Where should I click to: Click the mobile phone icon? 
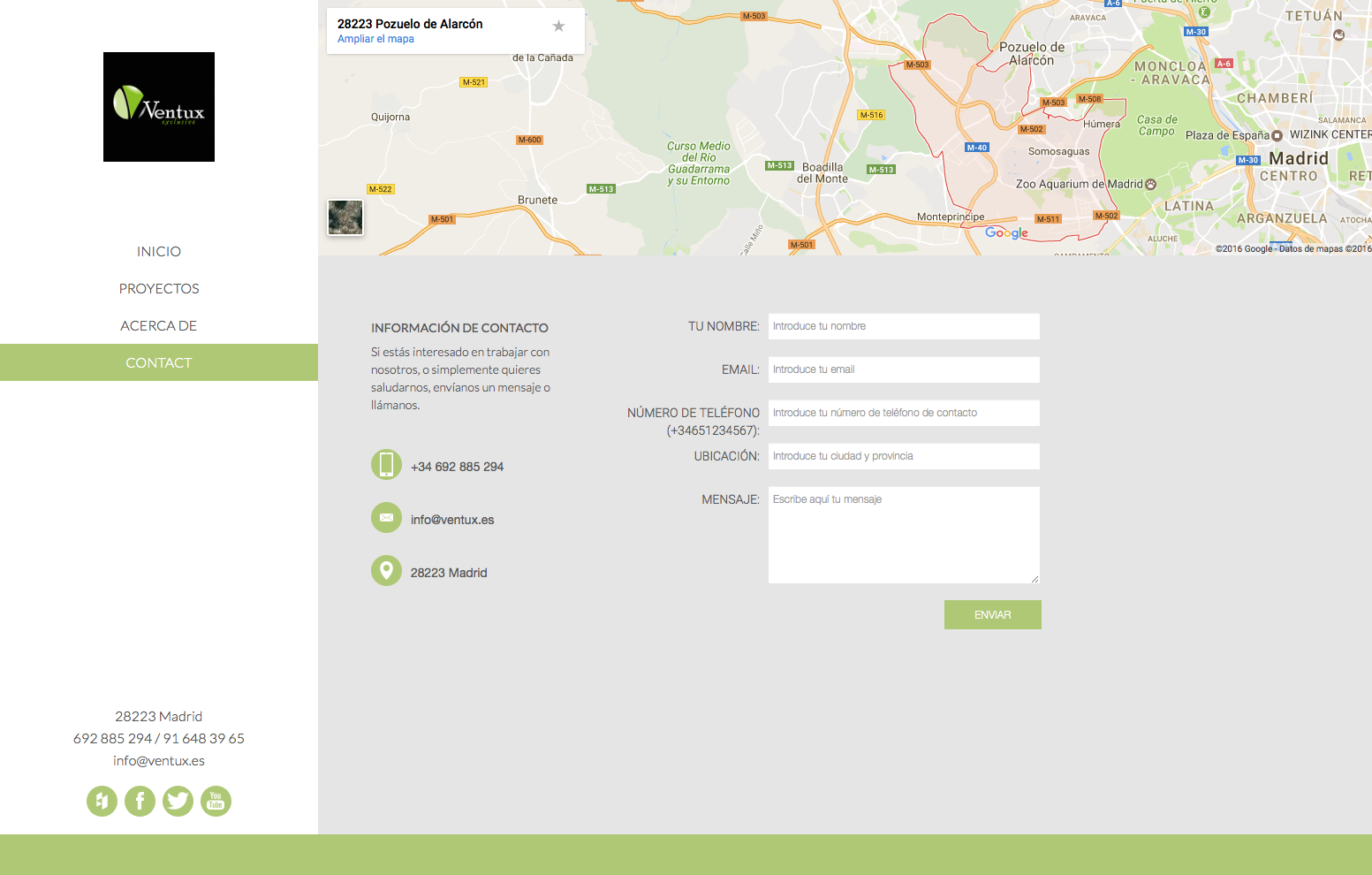[386, 464]
